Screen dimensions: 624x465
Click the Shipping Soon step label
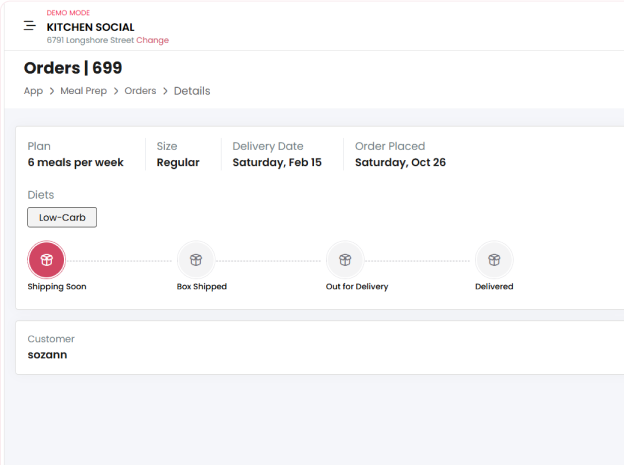(57, 287)
